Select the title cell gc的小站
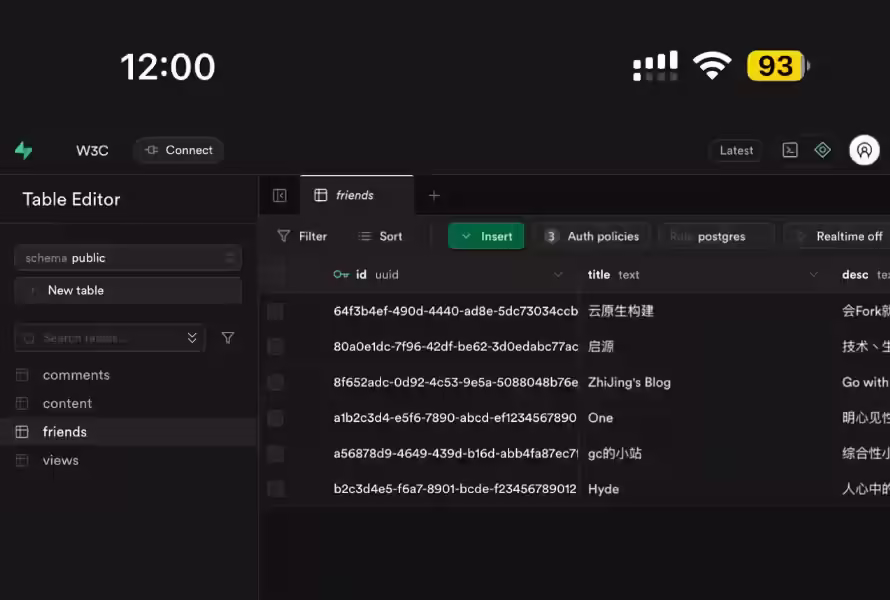 [x=615, y=453]
